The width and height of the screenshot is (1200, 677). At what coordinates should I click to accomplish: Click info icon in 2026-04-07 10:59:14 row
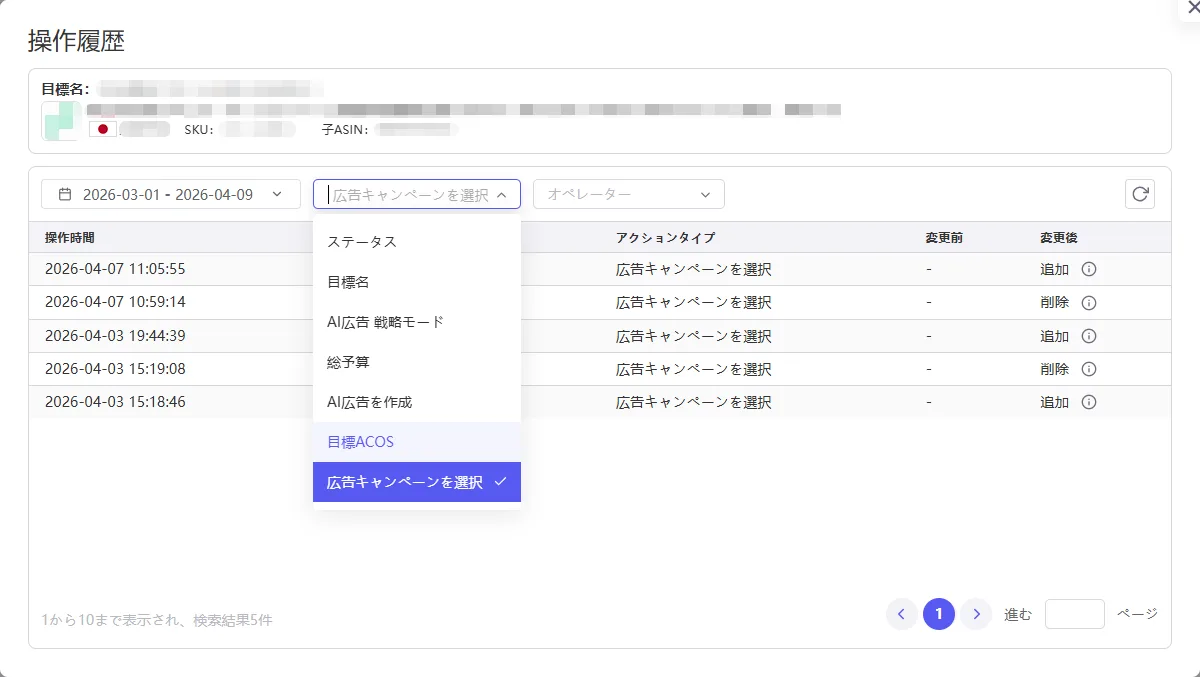tap(1090, 302)
